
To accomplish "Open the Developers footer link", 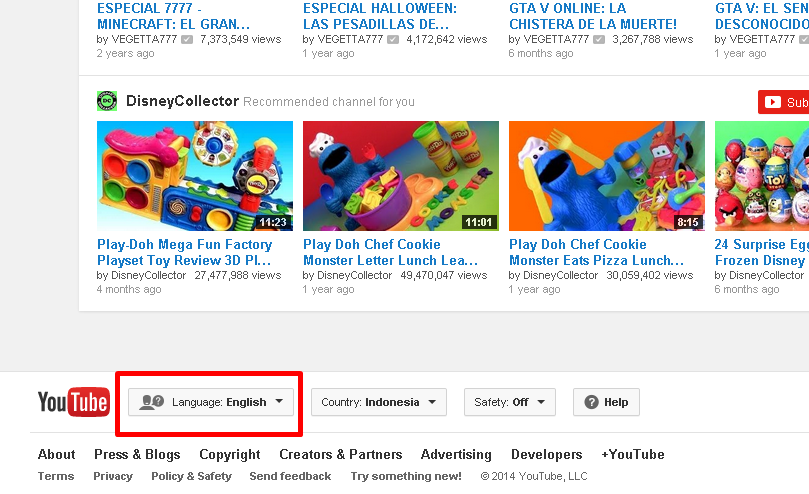I will coord(546,455).
